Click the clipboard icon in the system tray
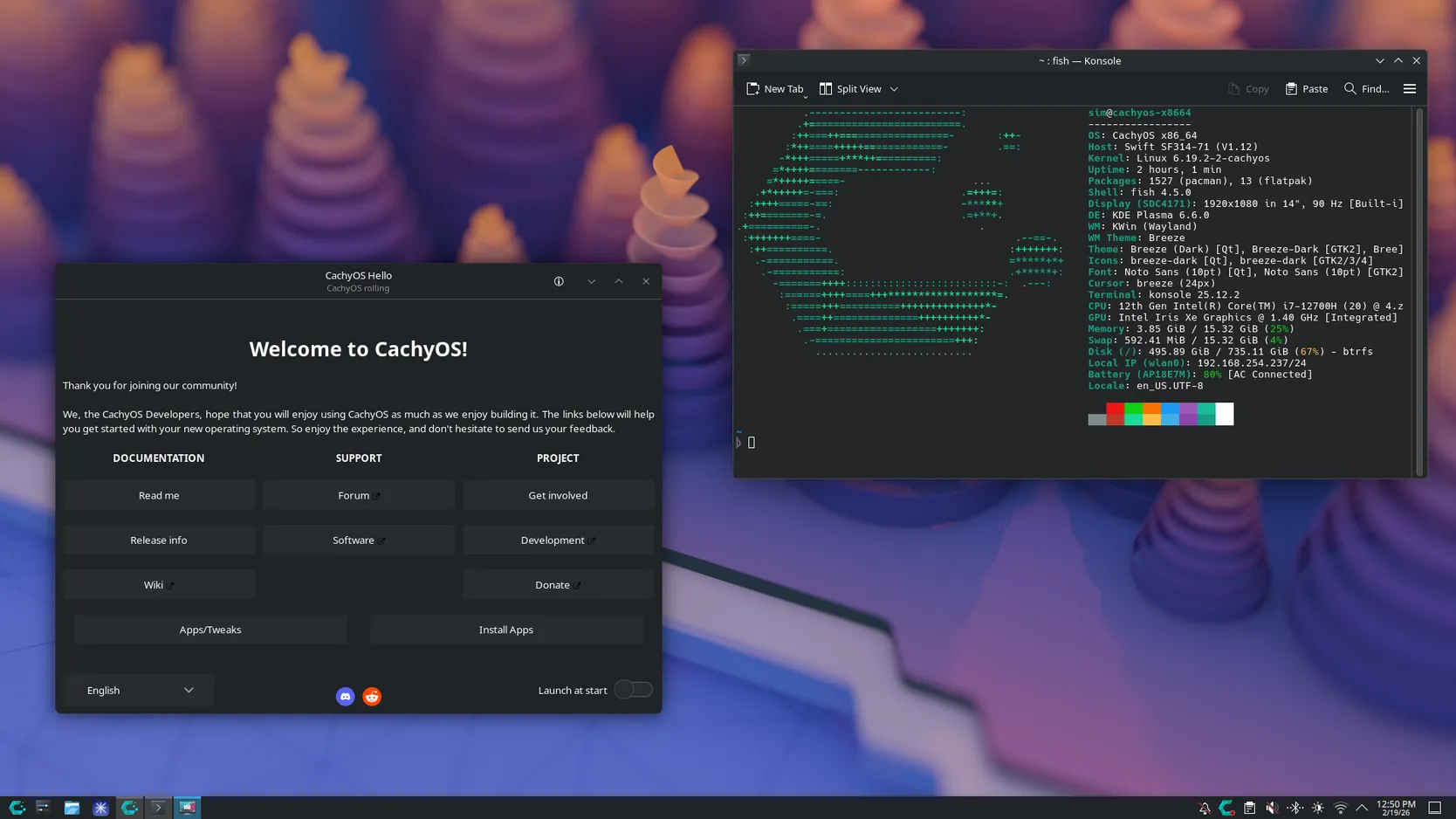1456x819 pixels. point(1248,808)
